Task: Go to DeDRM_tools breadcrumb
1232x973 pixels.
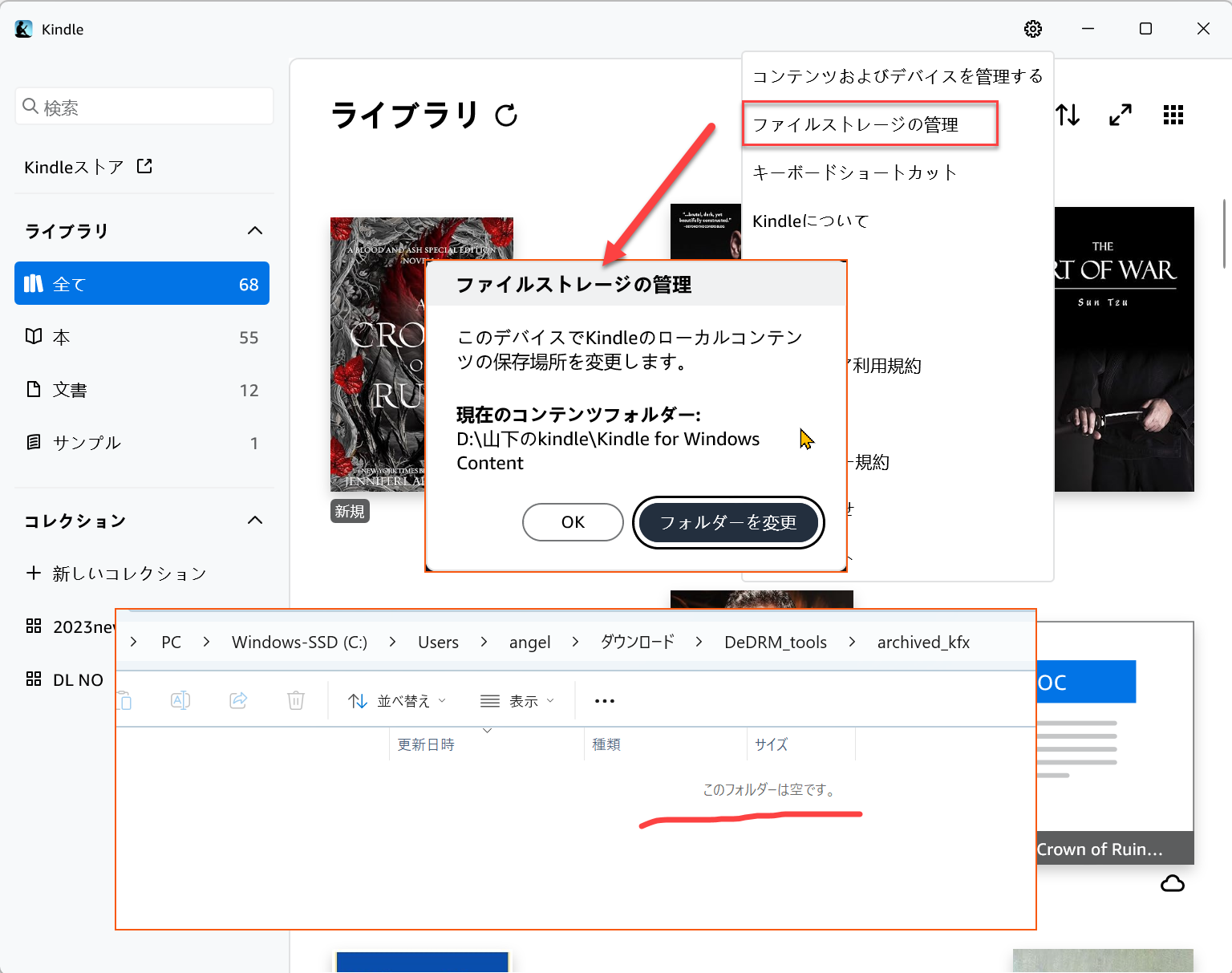Action: click(776, 643)
